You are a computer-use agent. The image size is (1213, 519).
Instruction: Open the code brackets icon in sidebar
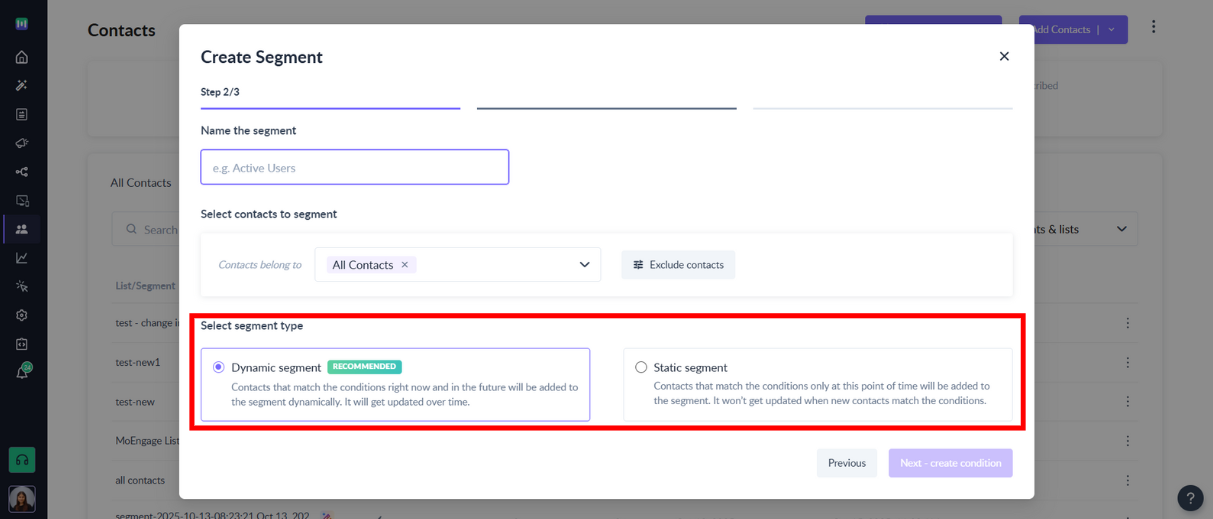[22, 344]
